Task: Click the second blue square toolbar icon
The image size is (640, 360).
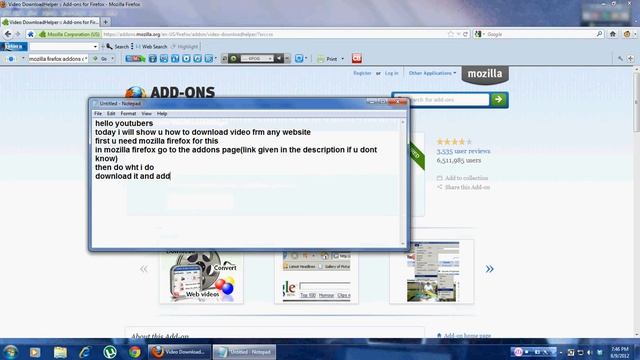Action: (x=164, y=59)
